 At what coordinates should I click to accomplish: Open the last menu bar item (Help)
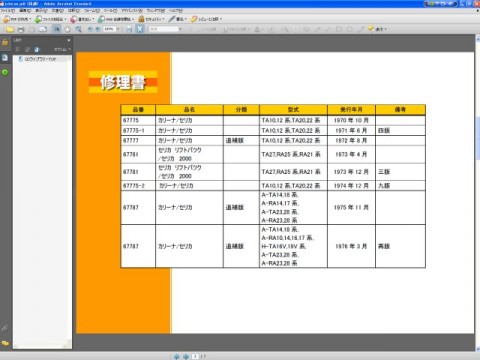176,11
